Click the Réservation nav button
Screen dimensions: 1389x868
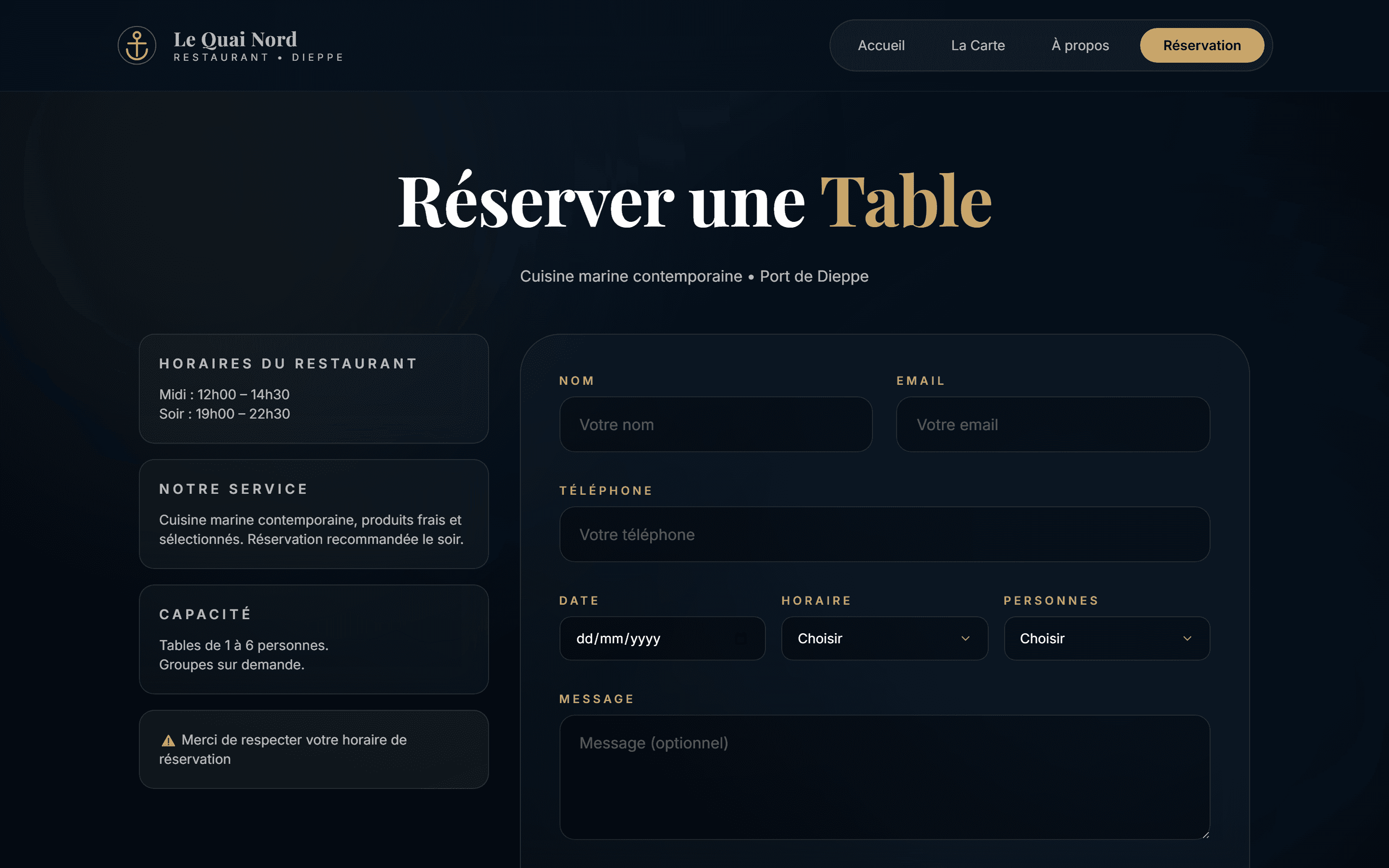coord(1202,45)
